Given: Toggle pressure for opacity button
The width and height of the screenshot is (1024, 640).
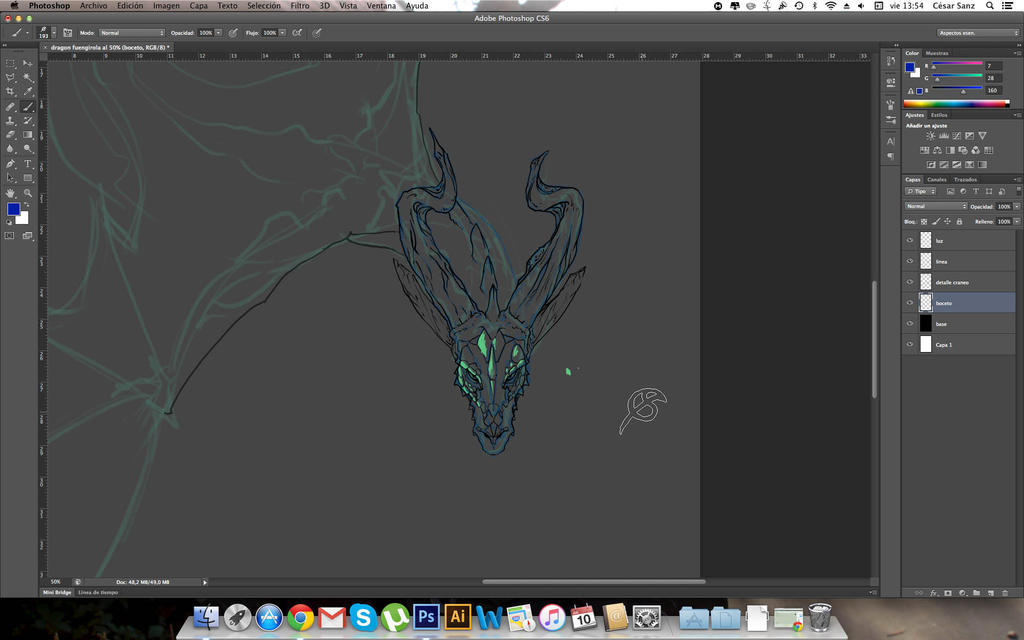Looking at the screenshot, I should click(x=233, y=33).
